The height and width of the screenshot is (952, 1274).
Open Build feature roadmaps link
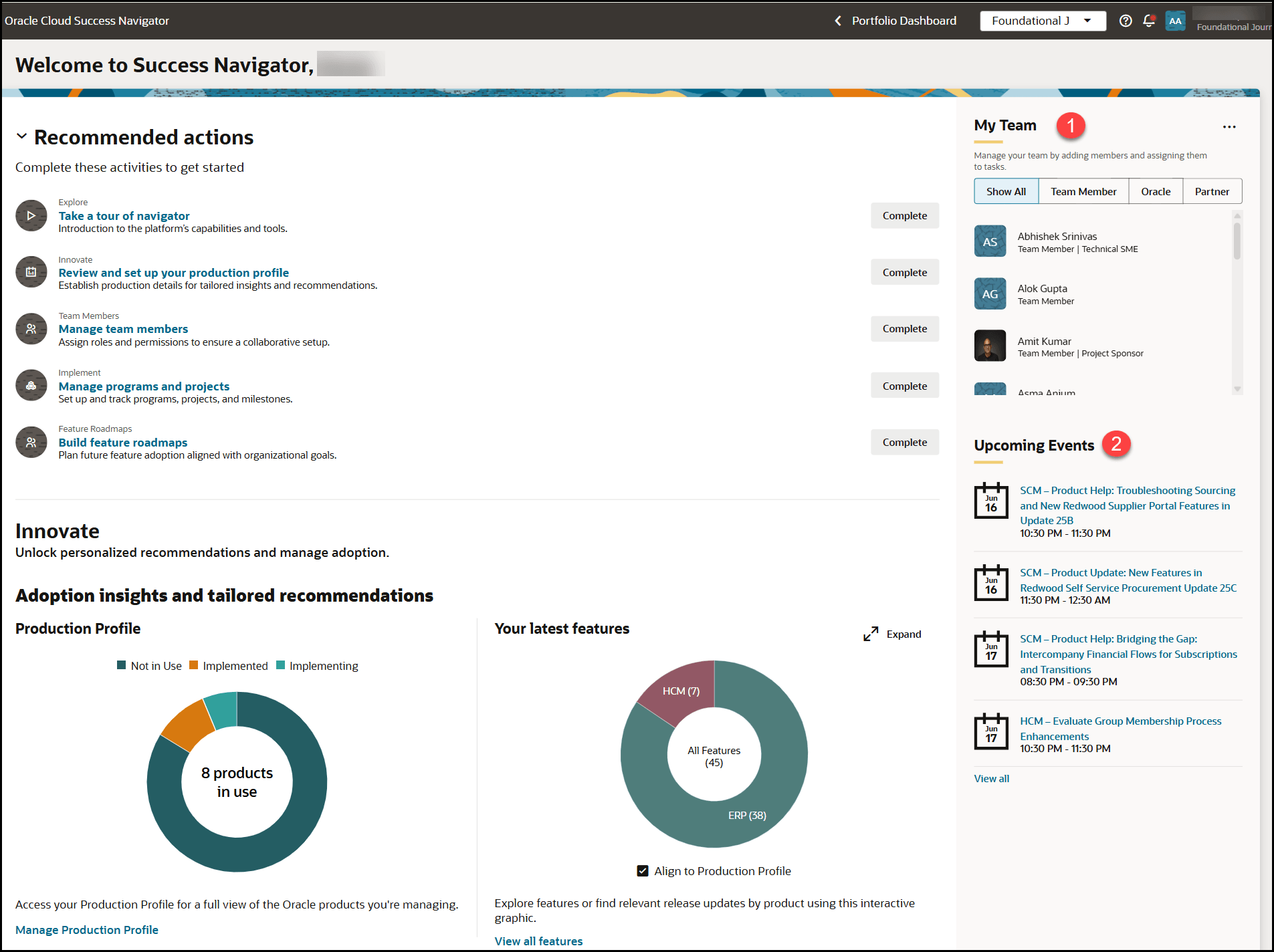point(122,443)
